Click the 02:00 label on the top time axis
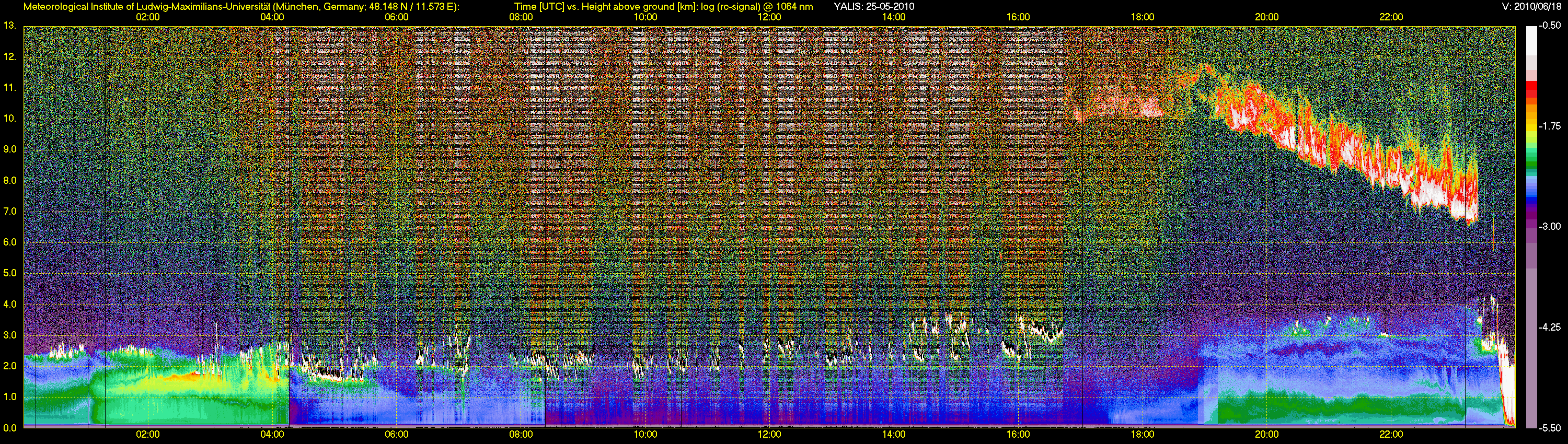Screen dimensions: 1568x444 148,17
